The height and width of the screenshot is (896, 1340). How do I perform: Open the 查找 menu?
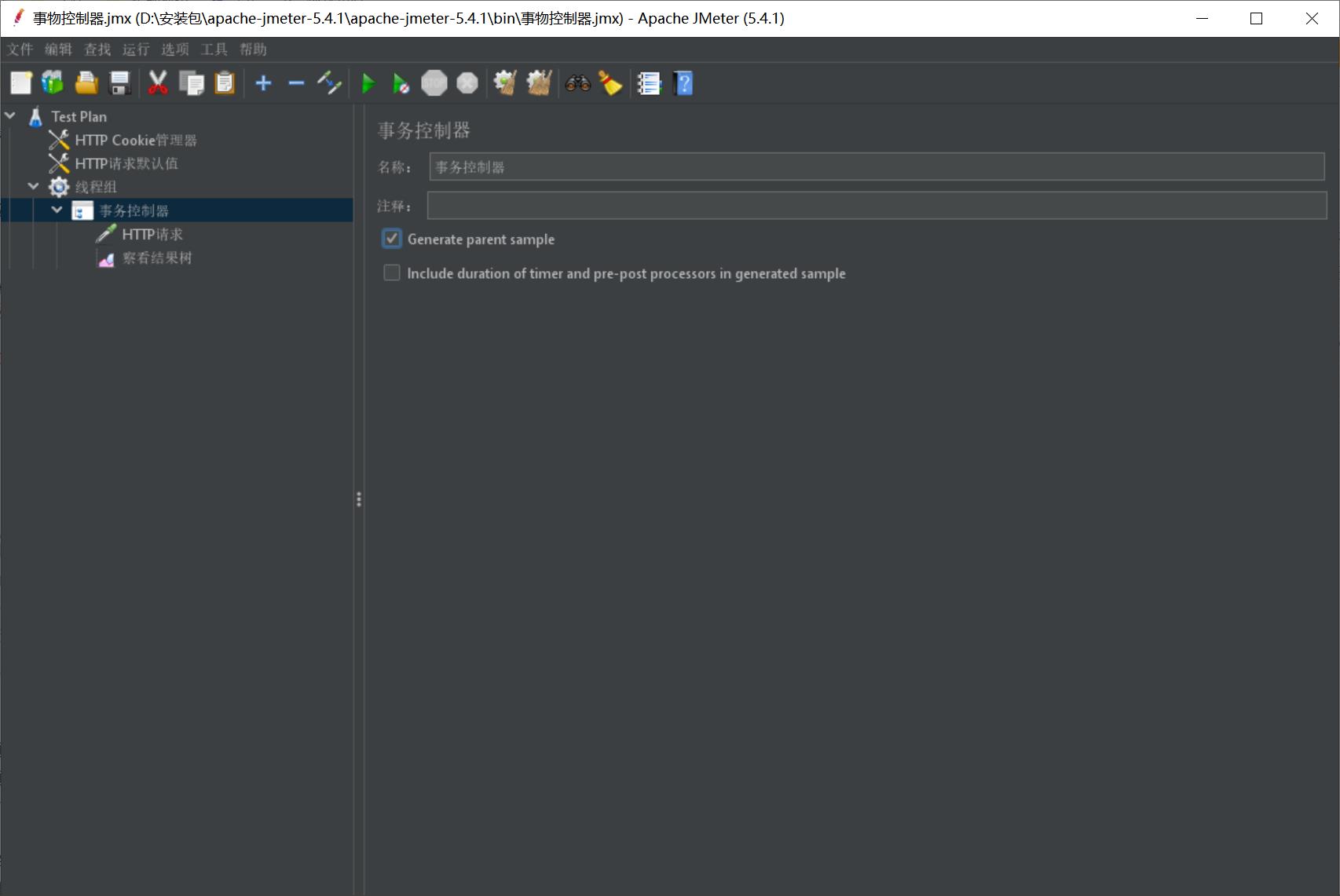click(97, 49)
